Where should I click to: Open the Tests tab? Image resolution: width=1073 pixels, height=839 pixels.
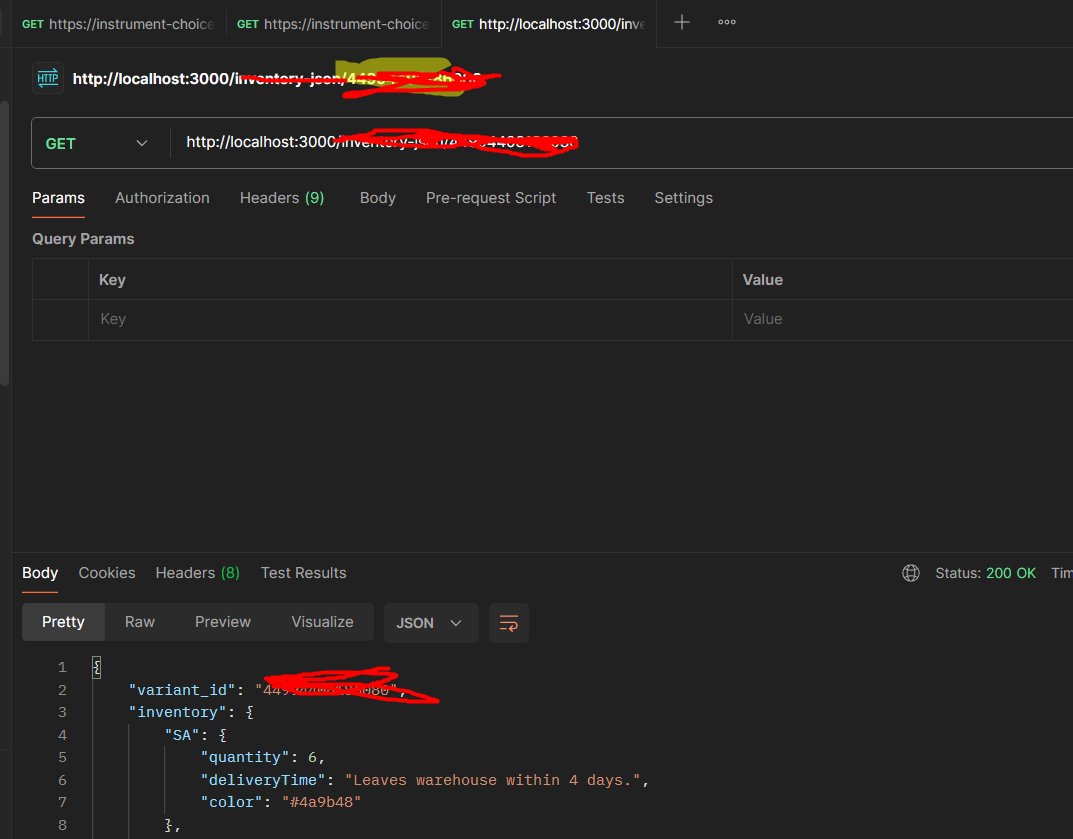coord(605,198)
